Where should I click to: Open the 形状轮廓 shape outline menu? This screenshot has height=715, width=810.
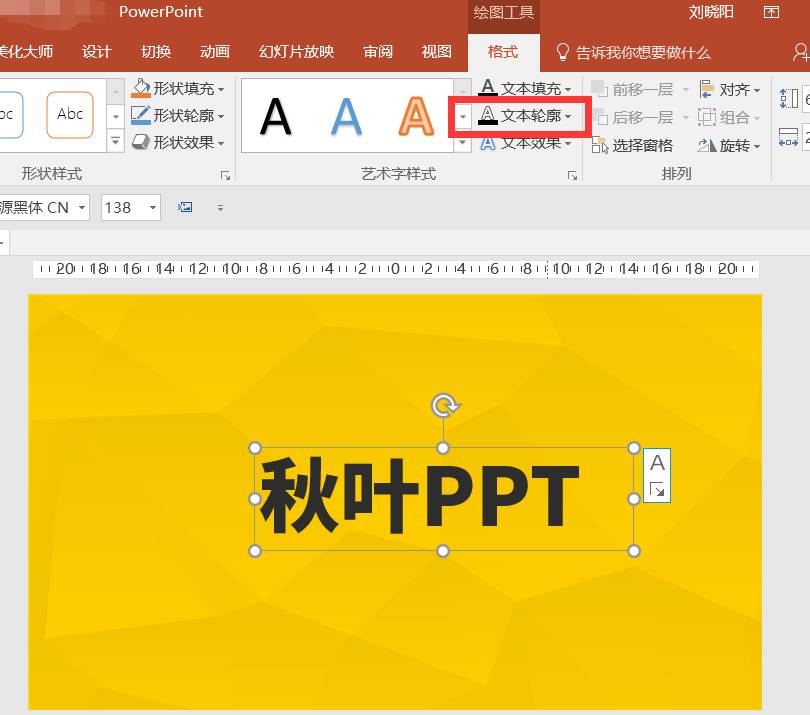coord(178,115)
